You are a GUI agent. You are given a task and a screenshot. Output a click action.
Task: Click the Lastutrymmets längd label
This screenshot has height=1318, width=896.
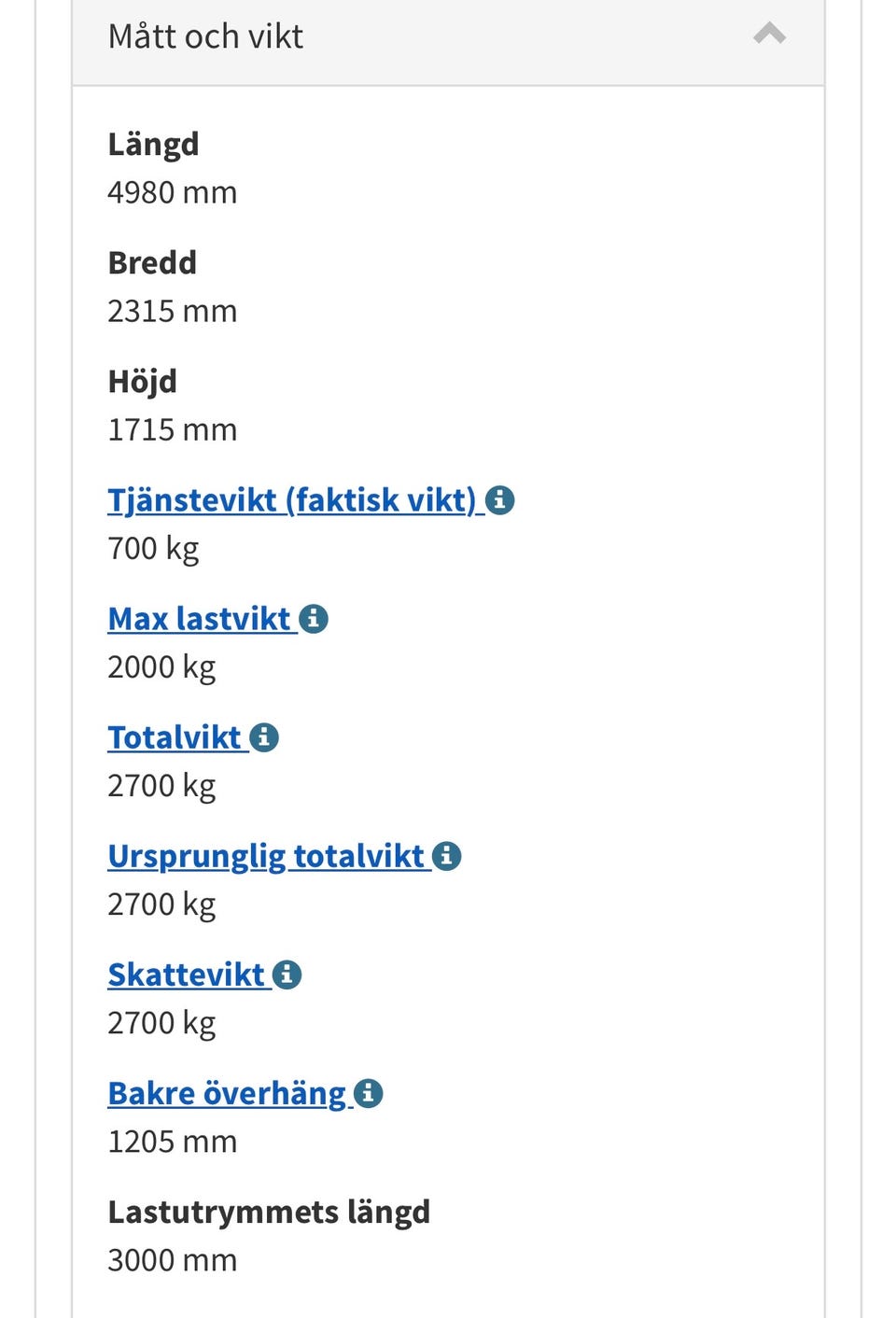pos(269,1212)
